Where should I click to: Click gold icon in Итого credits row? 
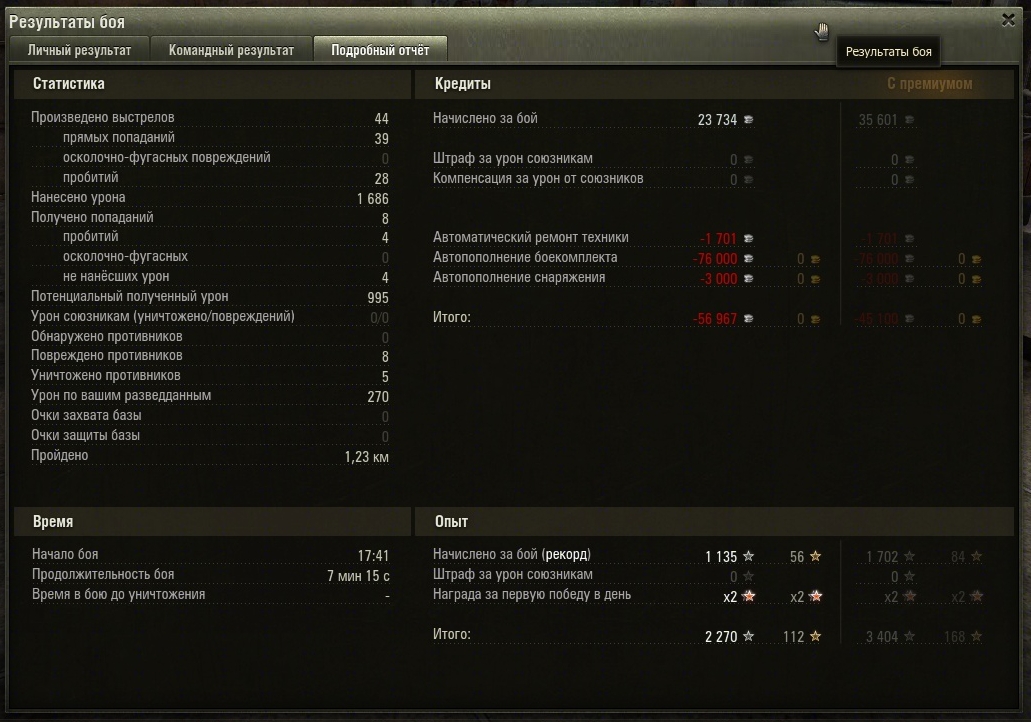point(815,320)
